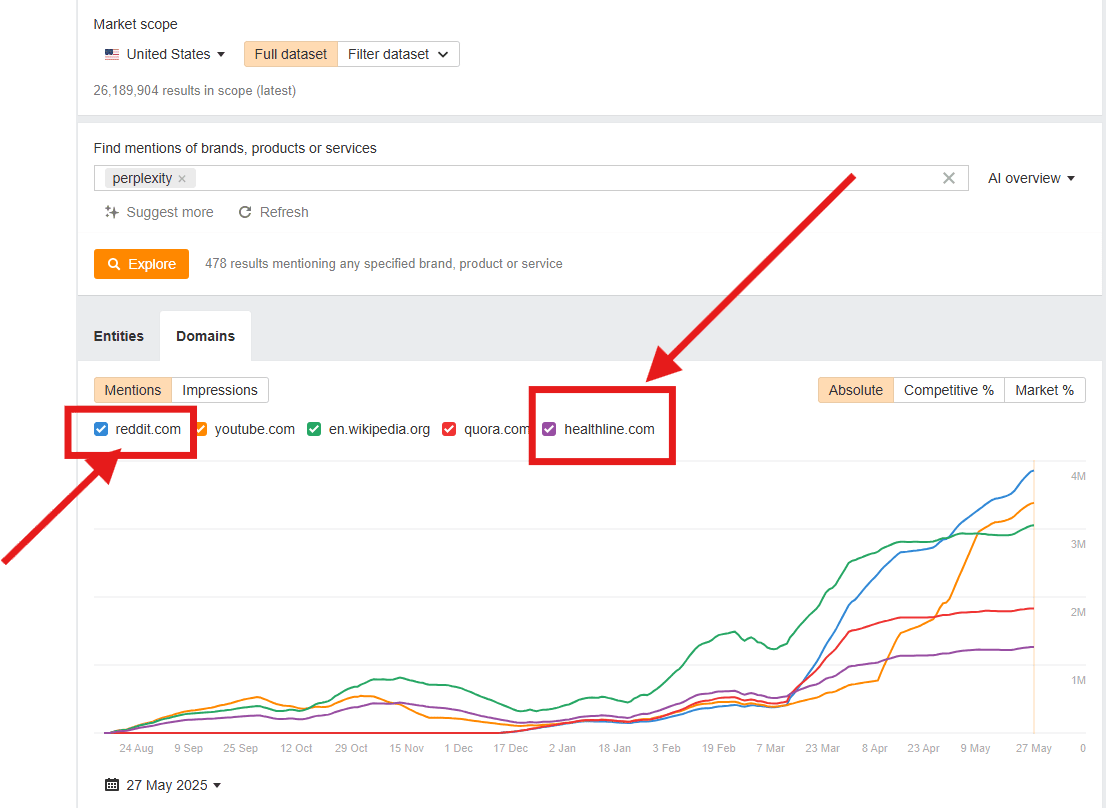Screen dimensions: 1106x808
Task: Uncheck the healthline.com series checkbox
Action: [549, 429]
